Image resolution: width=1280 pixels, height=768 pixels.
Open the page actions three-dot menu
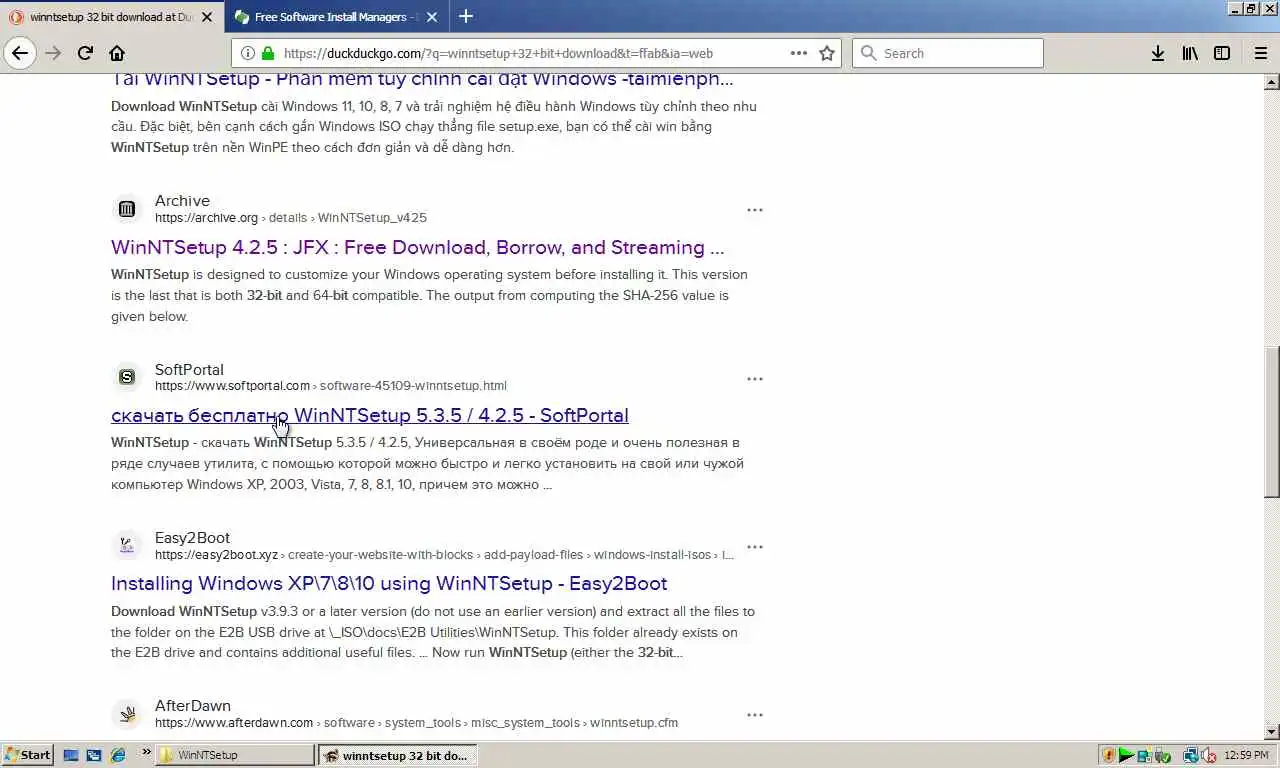click(799, 53)
